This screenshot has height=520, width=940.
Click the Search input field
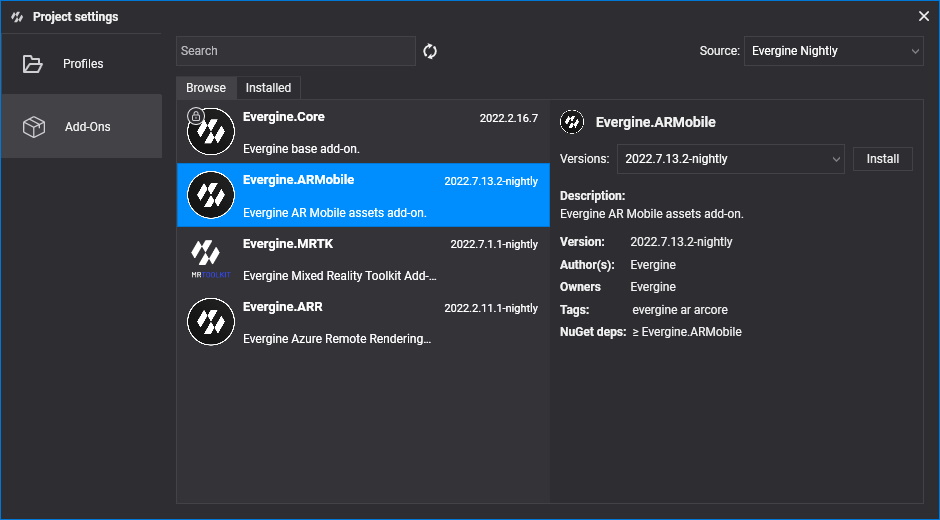click(296, 51)
